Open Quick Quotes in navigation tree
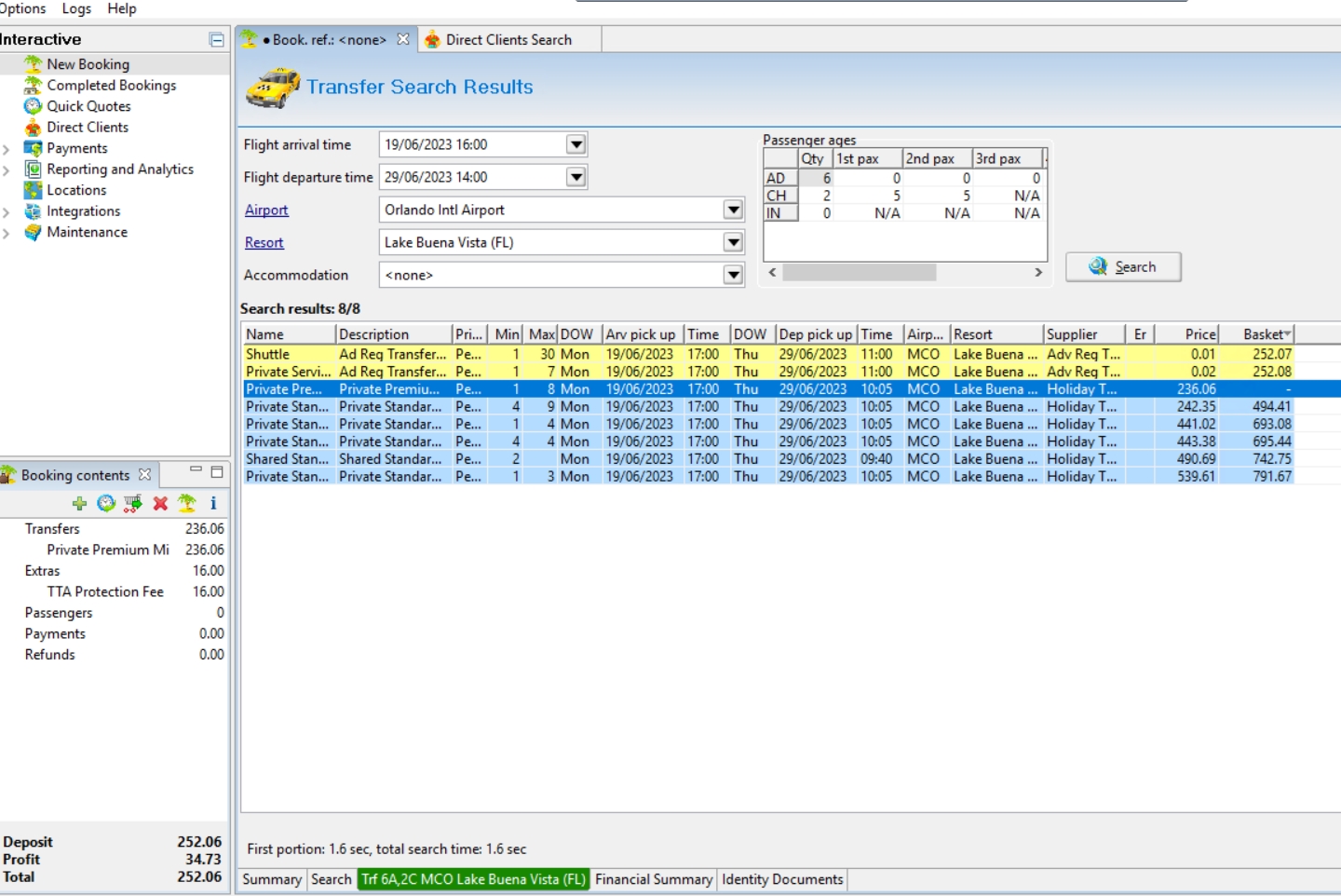The width and height of the screenshot is (1341, 896). pos(88,106)
